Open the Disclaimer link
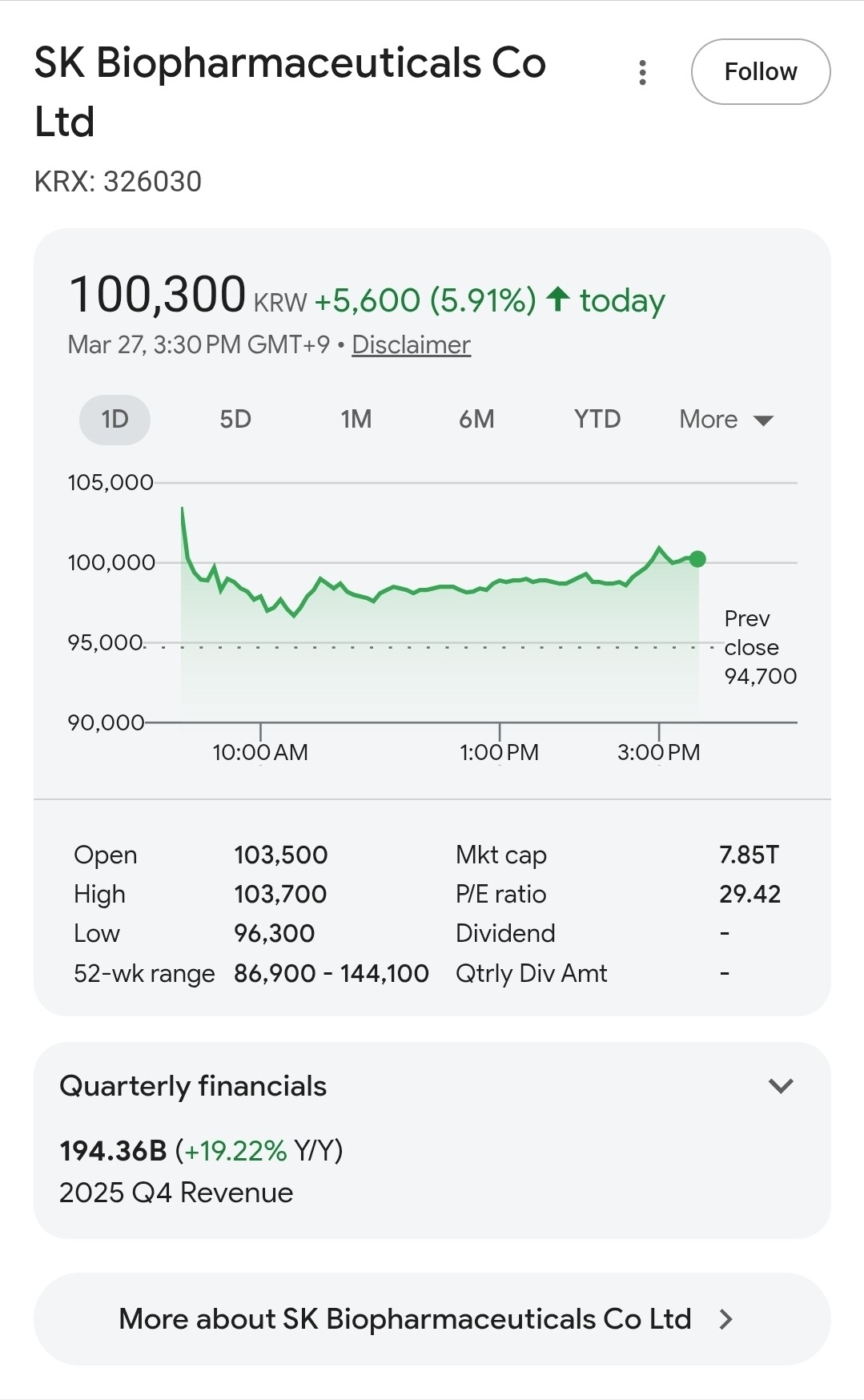 (x=411, y=344)
